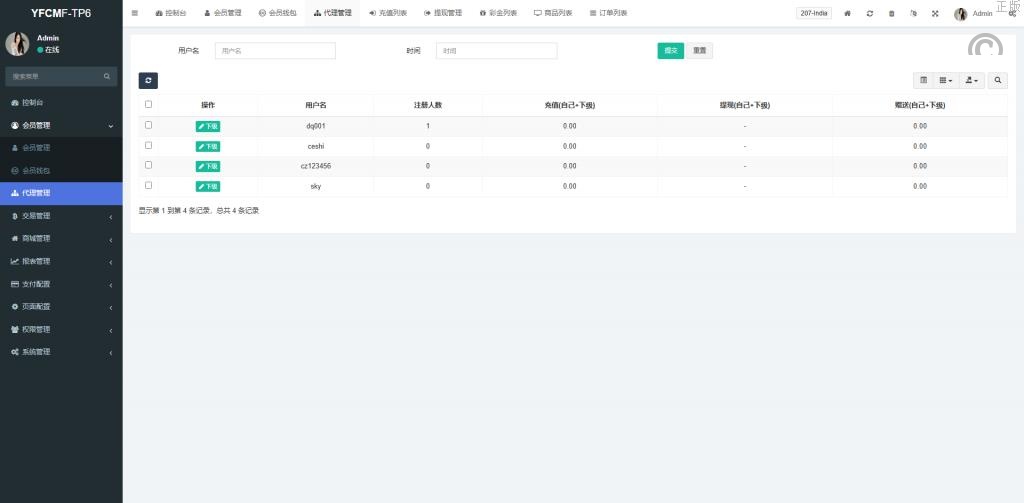1024x503 pixels.
Task: Expand the 交易管理 sidebar menu
Action: 61,216
